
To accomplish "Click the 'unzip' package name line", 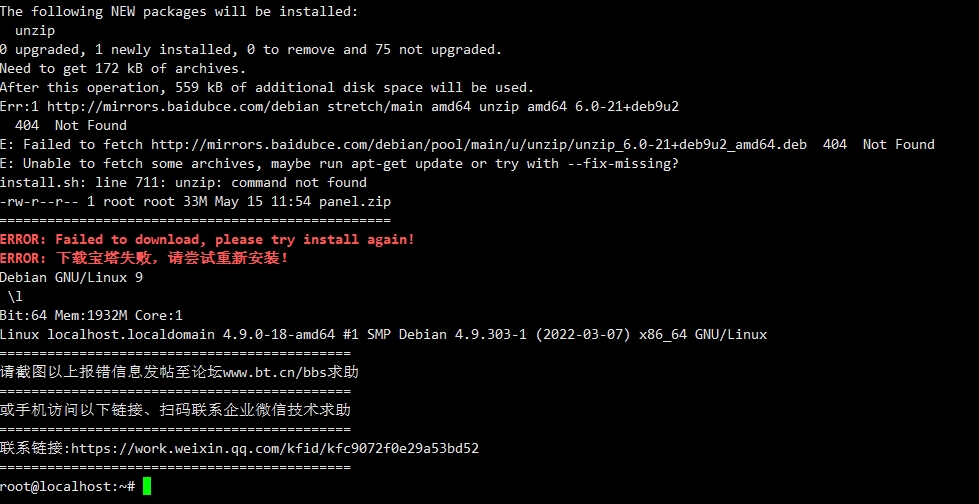I will point(35,31).
